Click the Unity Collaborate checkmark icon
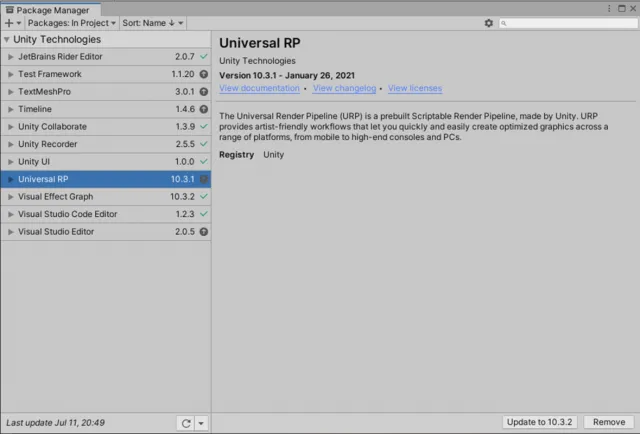The image size is (640, 434). pos(204,127)
